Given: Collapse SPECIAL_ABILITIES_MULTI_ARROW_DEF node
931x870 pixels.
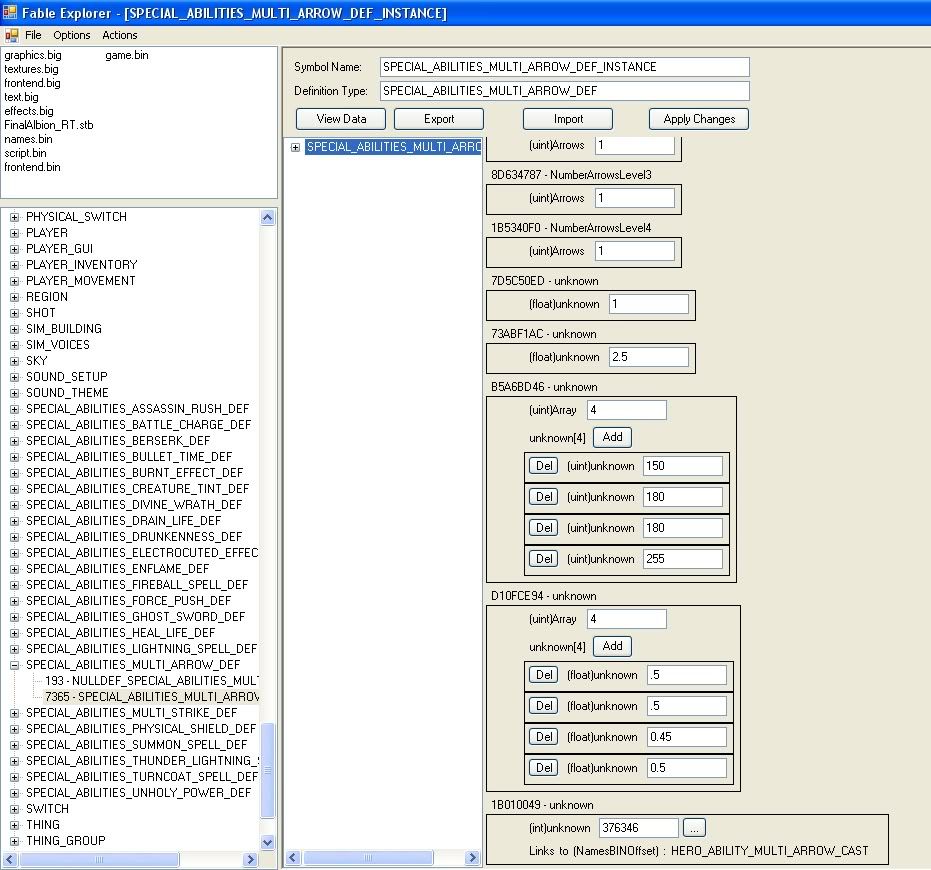Looking at the screenshot, I should click(14, 665).
